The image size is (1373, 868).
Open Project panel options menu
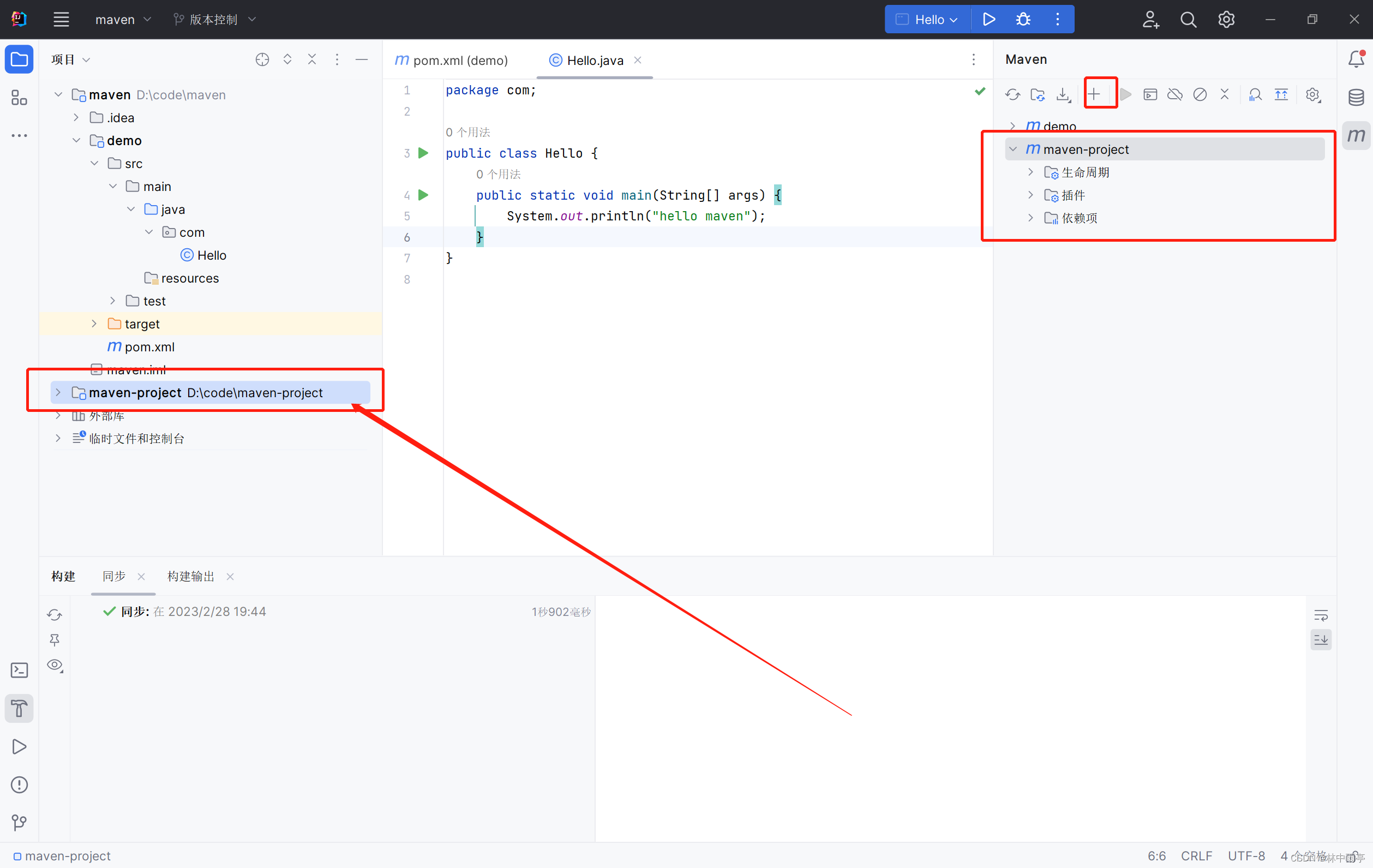[337, 59]
